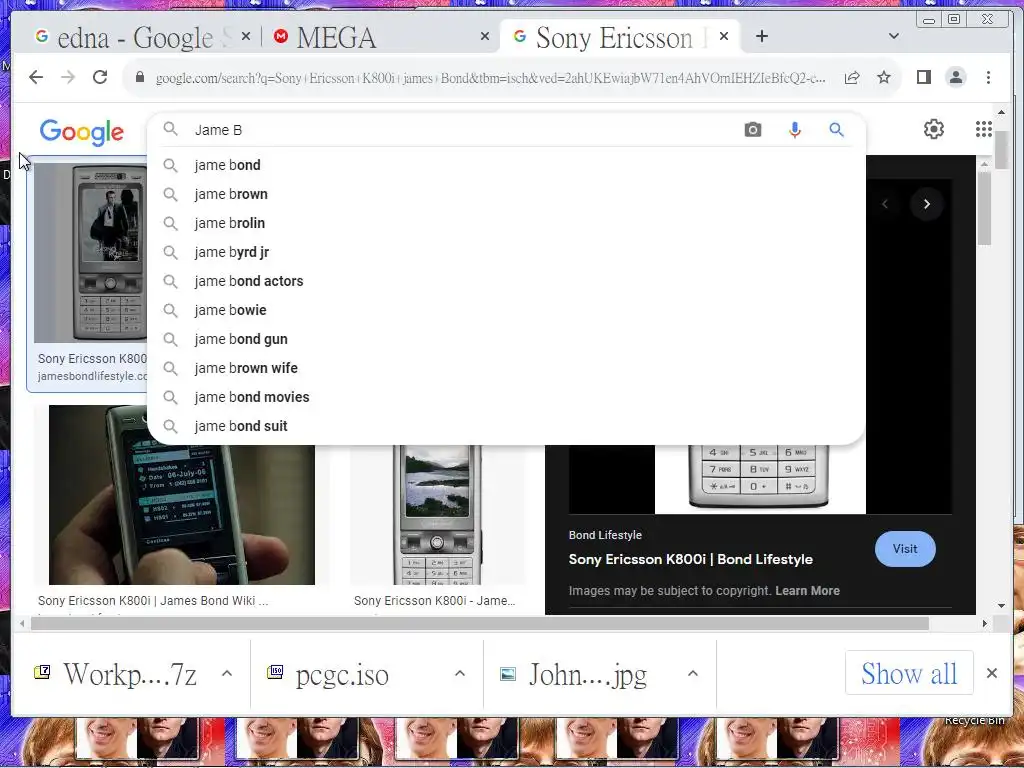The image size is (1024, 768).
Task: Open the Learn More copyright link
Action: click(807, 591)
